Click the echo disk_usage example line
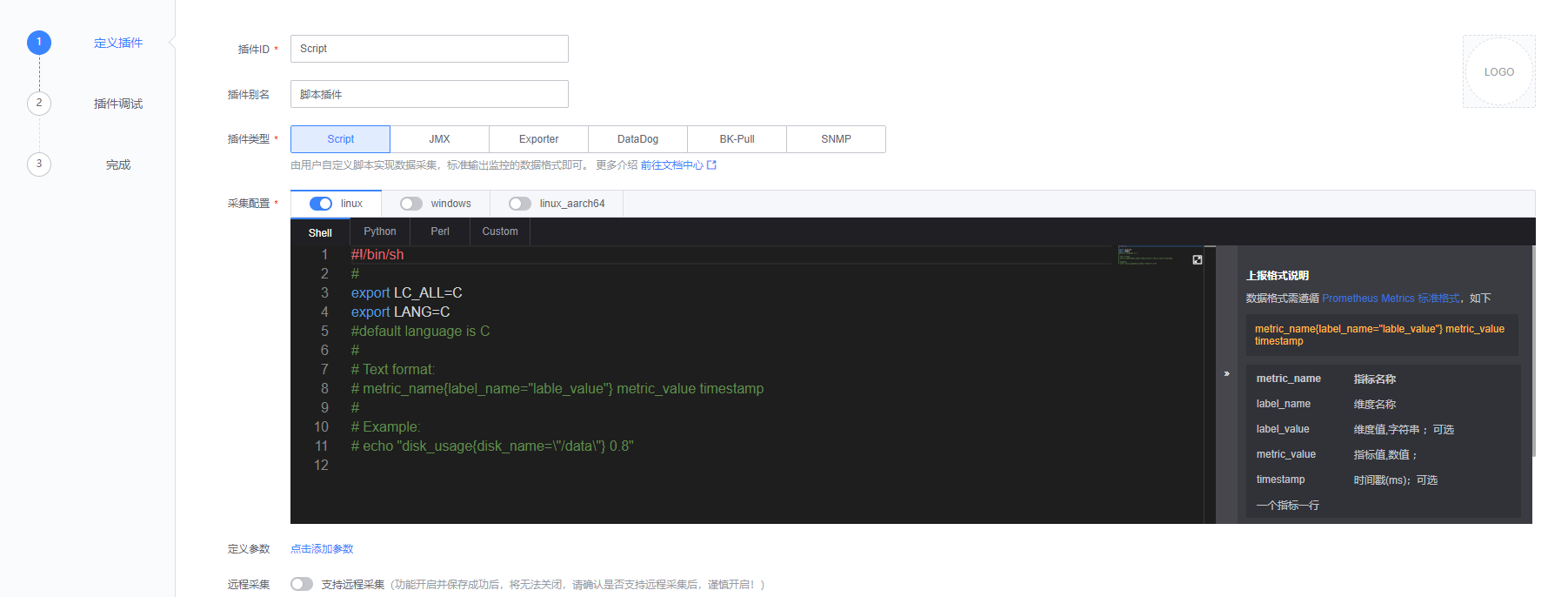The height and width of the screenshot is (597, 1568). 492,446
